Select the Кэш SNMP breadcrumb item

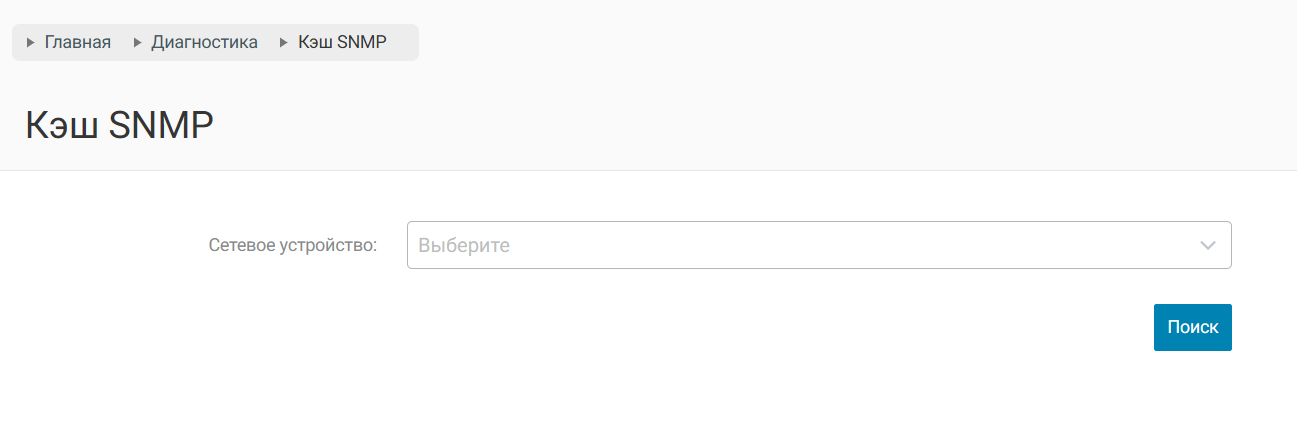[342, 43]
